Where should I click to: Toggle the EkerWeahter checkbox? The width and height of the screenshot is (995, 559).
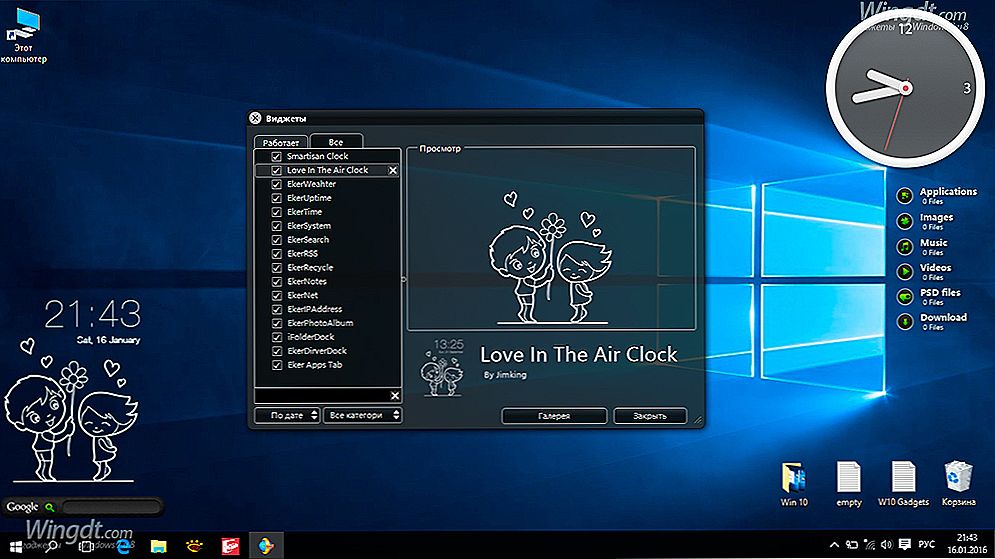coord(277,184)
